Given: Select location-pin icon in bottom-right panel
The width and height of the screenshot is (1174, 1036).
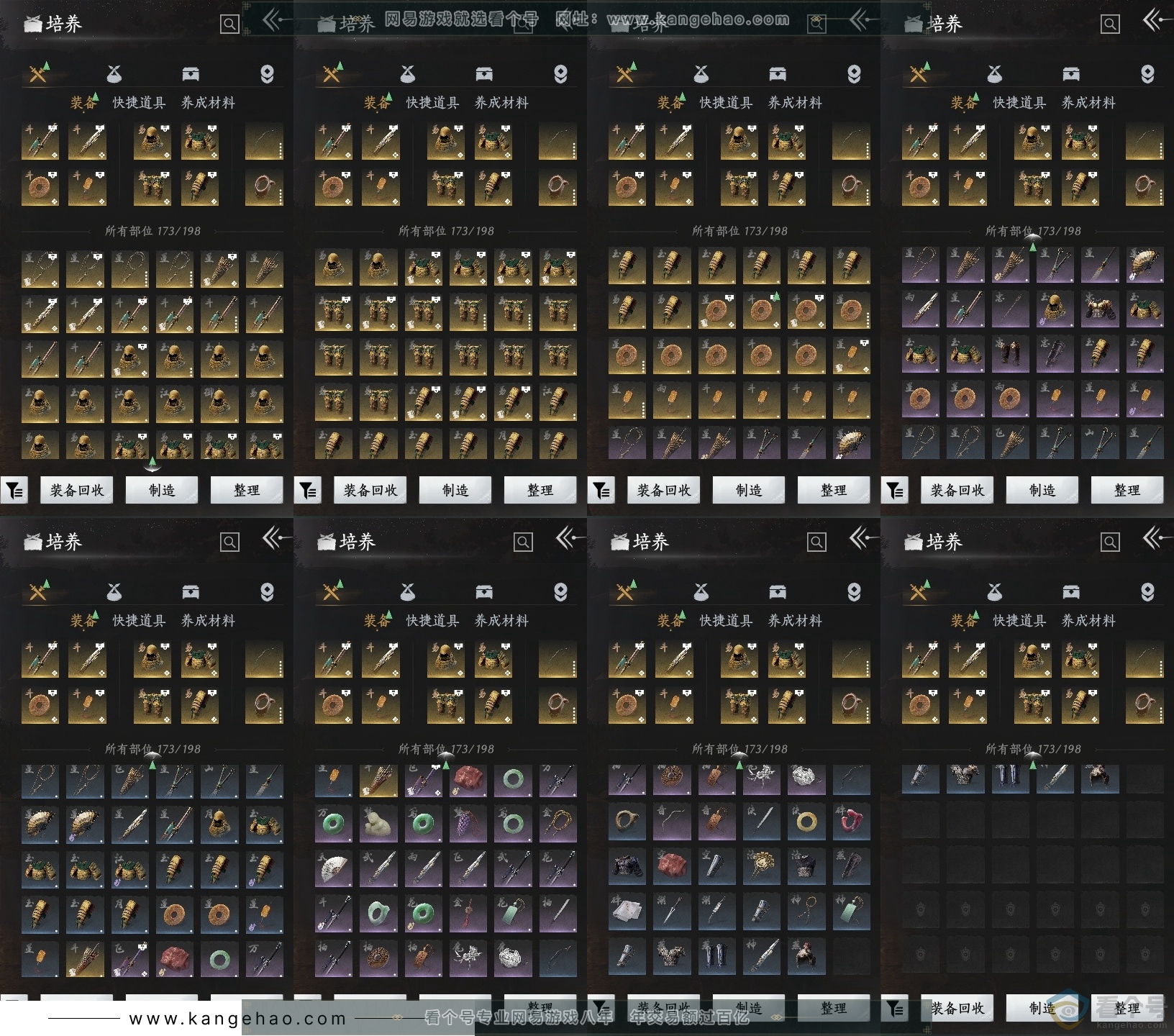Looking at the screenshot, I should [1147, 592].
